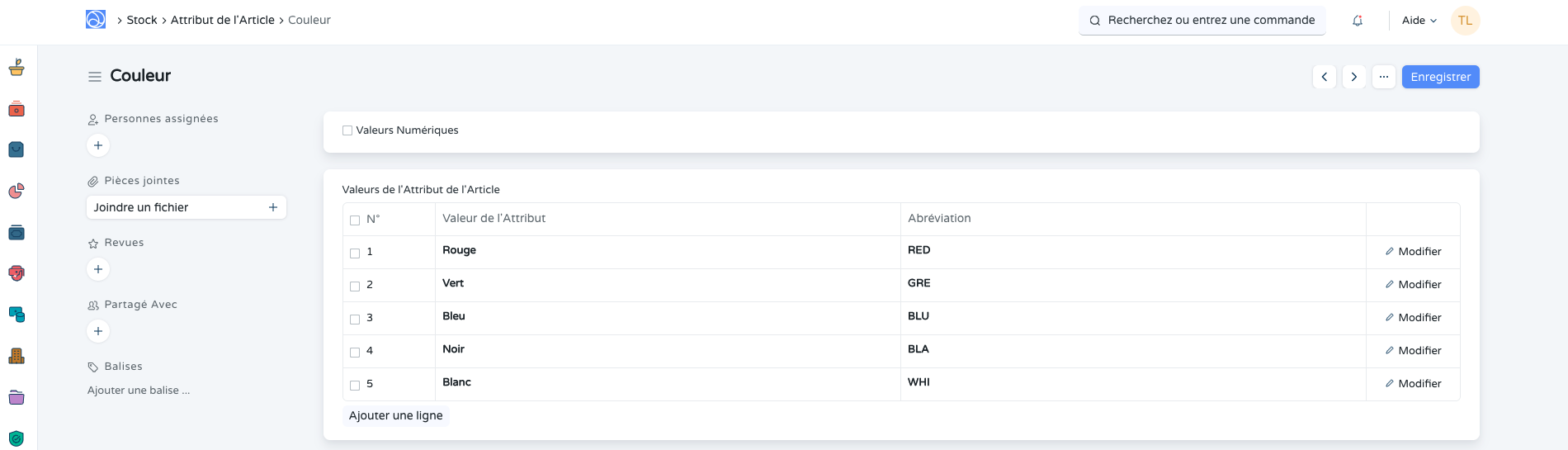The width and height of the screenshot is (1568, 450).
Task: Open the three-dots more options menu
Action: coord(1384,77)
